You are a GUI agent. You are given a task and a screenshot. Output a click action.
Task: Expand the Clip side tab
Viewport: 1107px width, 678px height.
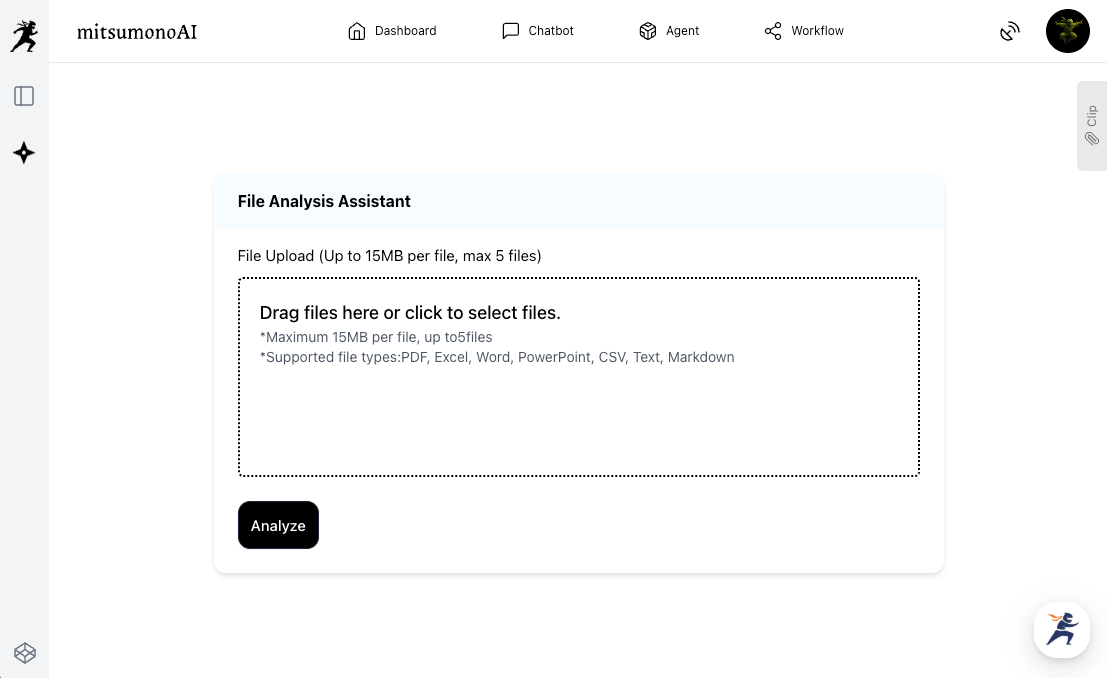click(x=1092, y=116)
